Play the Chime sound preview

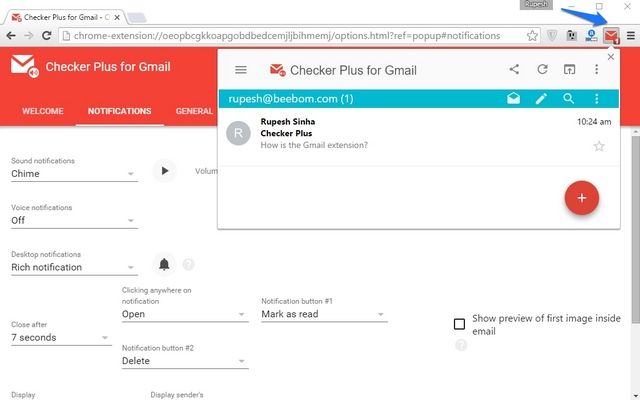pyautogui.click(x=164, y=171)
